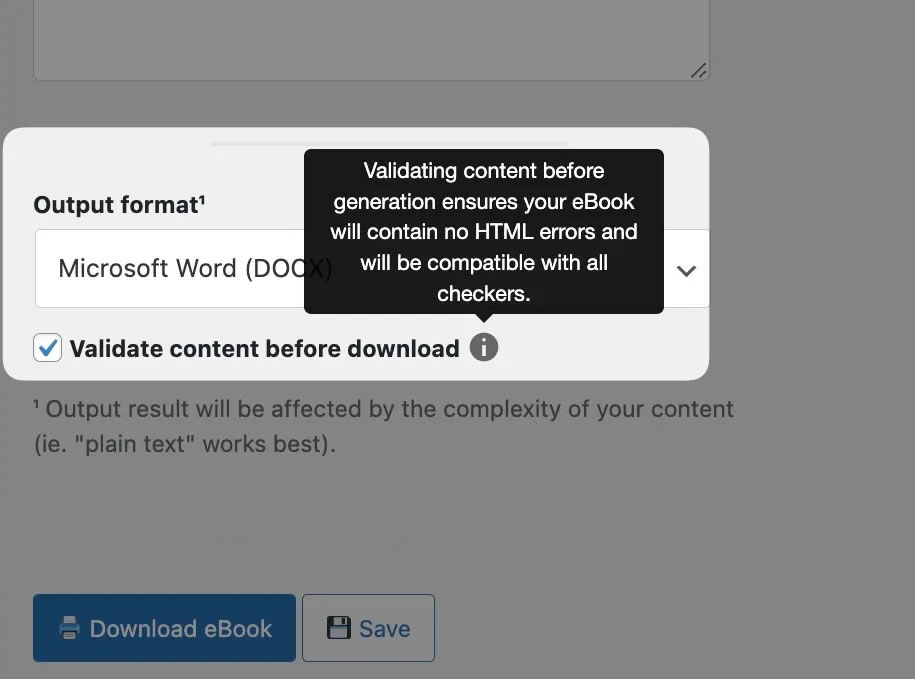Click the info icon beside Validate content
Screen dimensions: 915x679
(484, 348)
